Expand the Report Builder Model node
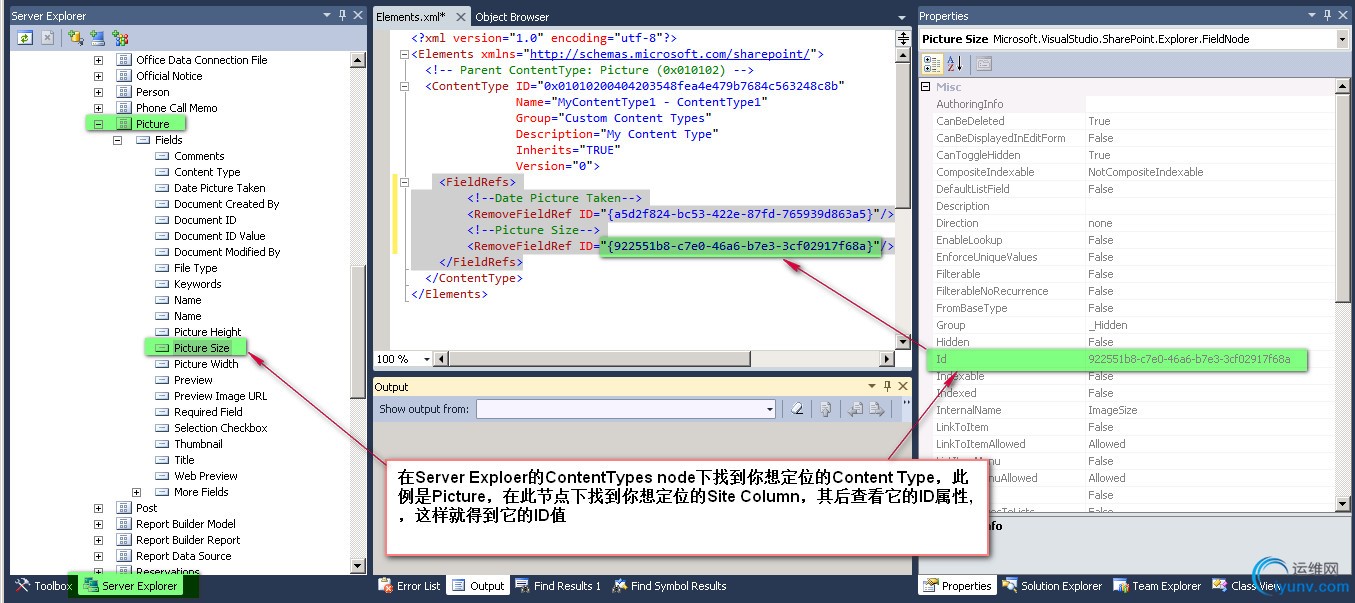 [x=98, y=524]
